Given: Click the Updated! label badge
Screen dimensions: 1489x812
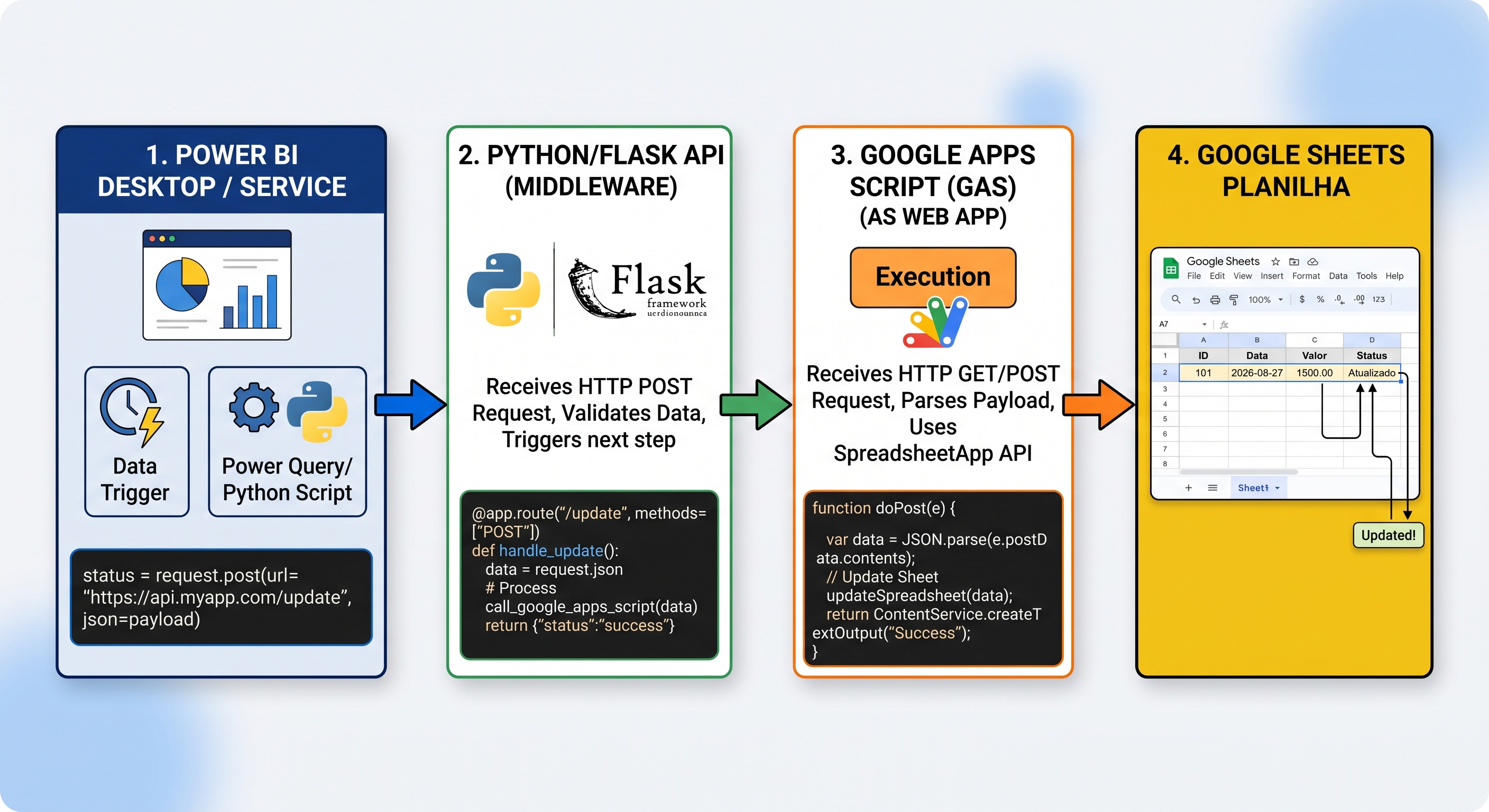Looking at the screenshot, I should tap(1389, 535).
